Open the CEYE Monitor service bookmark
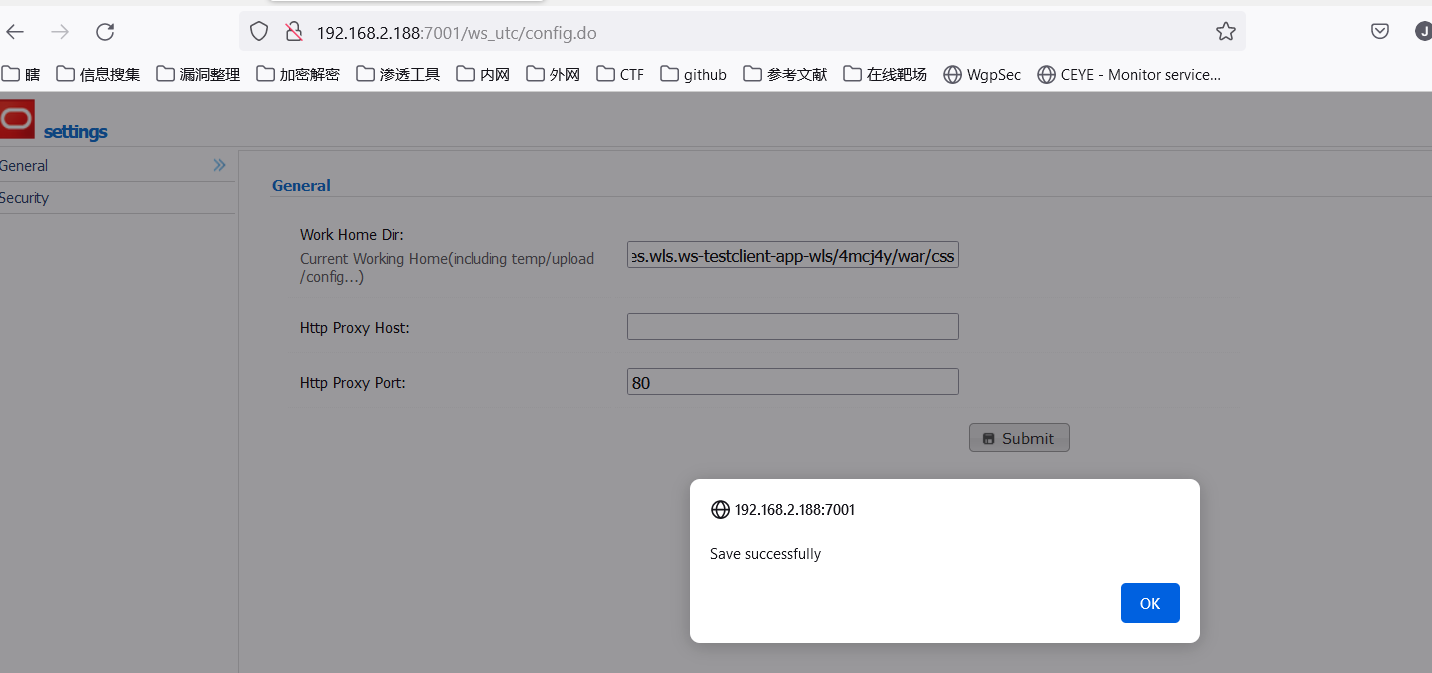Image resolution: width=1432 pixels, height=673 pixels. (x=1129, y=74)
